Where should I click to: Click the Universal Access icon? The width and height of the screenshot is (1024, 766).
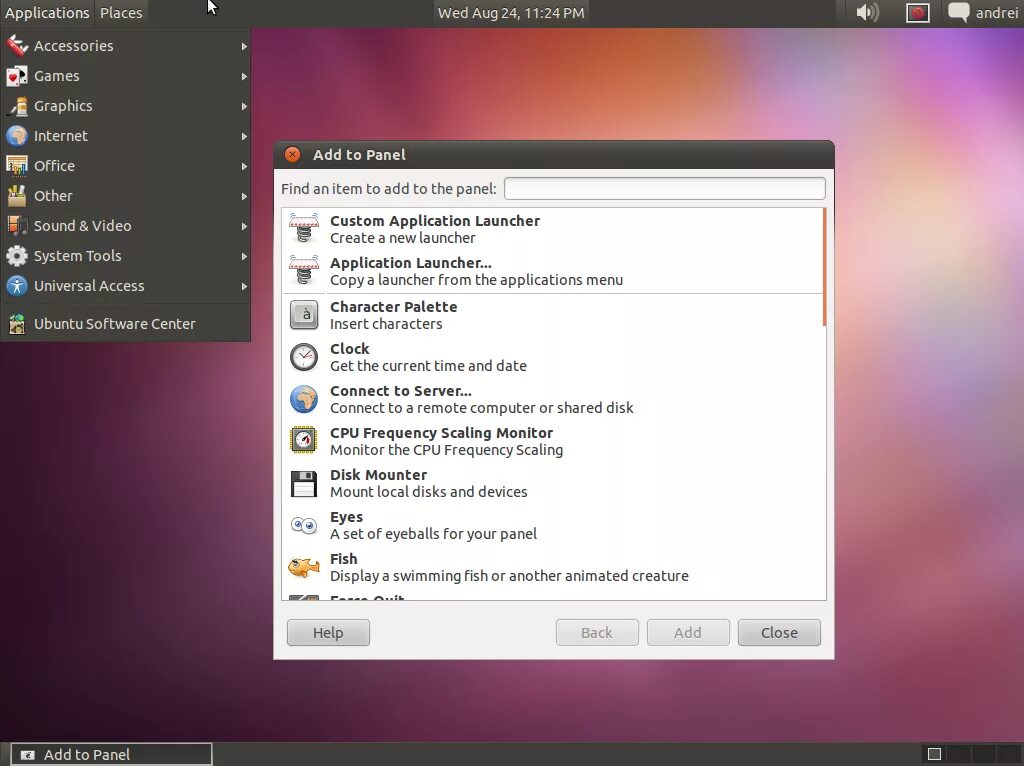click(17, 286)
